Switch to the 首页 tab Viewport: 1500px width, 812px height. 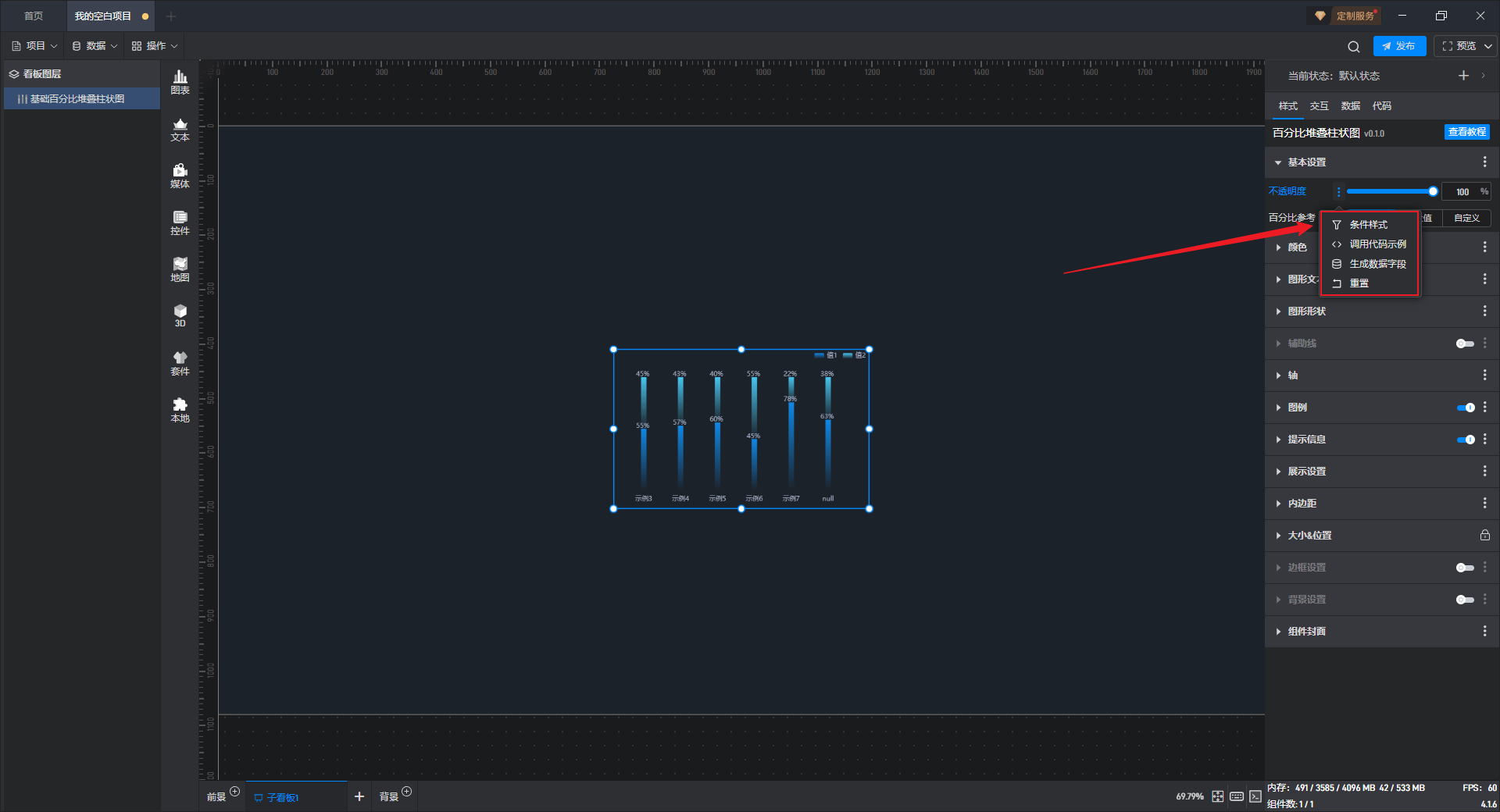34,16
